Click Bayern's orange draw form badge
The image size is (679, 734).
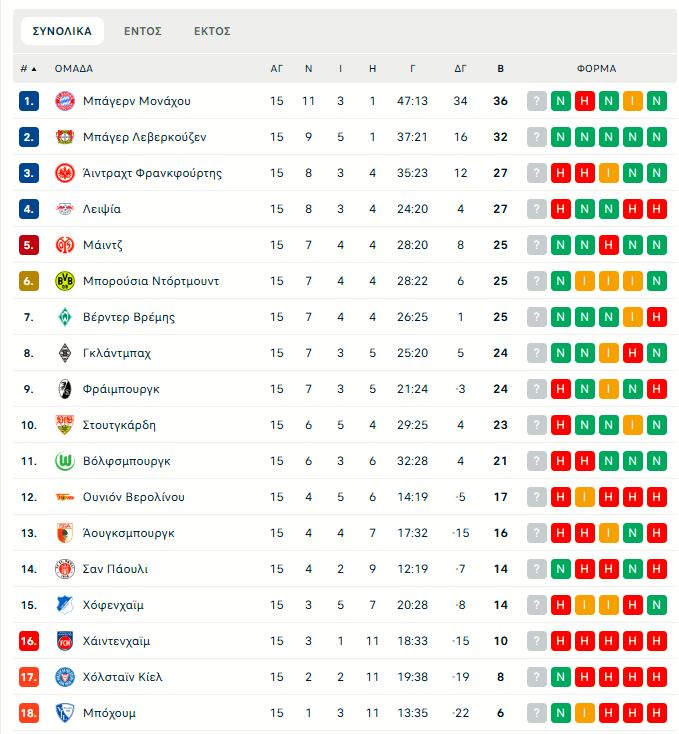[633, 101]
